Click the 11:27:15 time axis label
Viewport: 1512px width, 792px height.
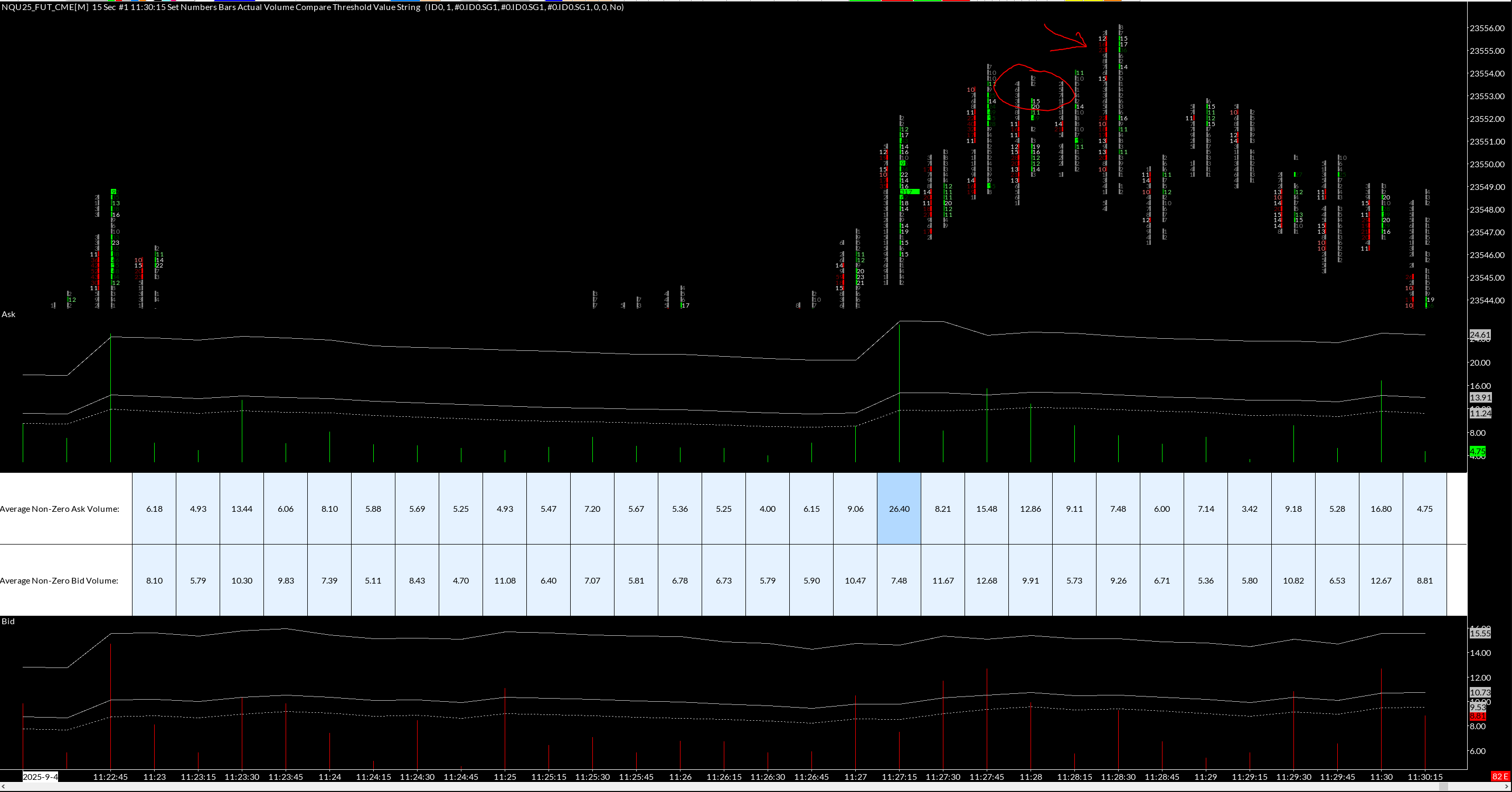click(x=899, y=777)
